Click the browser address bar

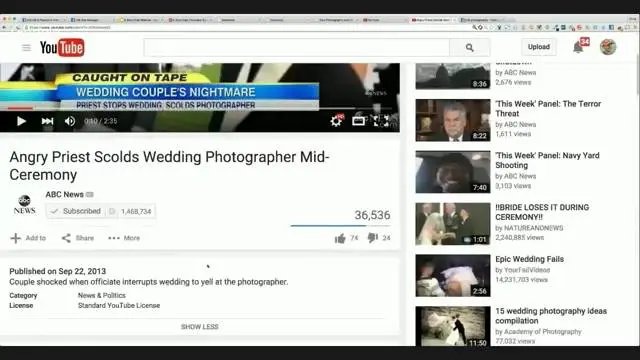pos(245,27)
